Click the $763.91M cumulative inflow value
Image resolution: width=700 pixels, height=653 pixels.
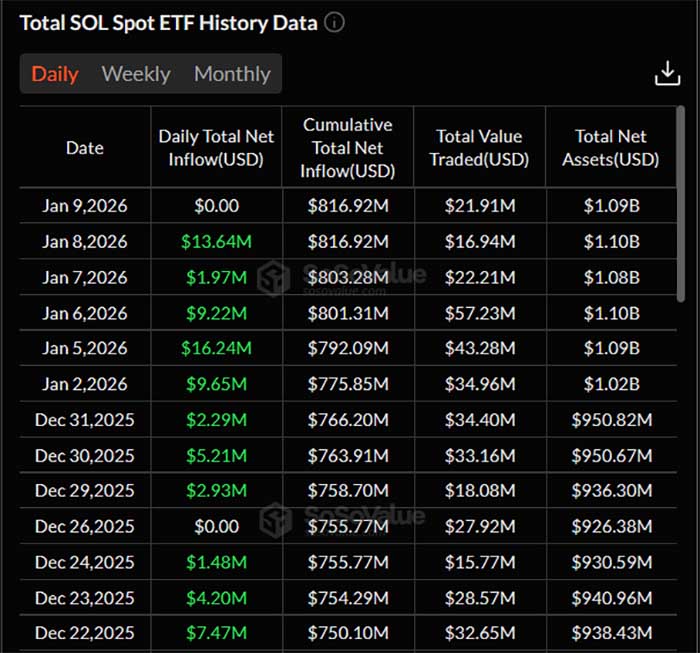pos(348,456)
